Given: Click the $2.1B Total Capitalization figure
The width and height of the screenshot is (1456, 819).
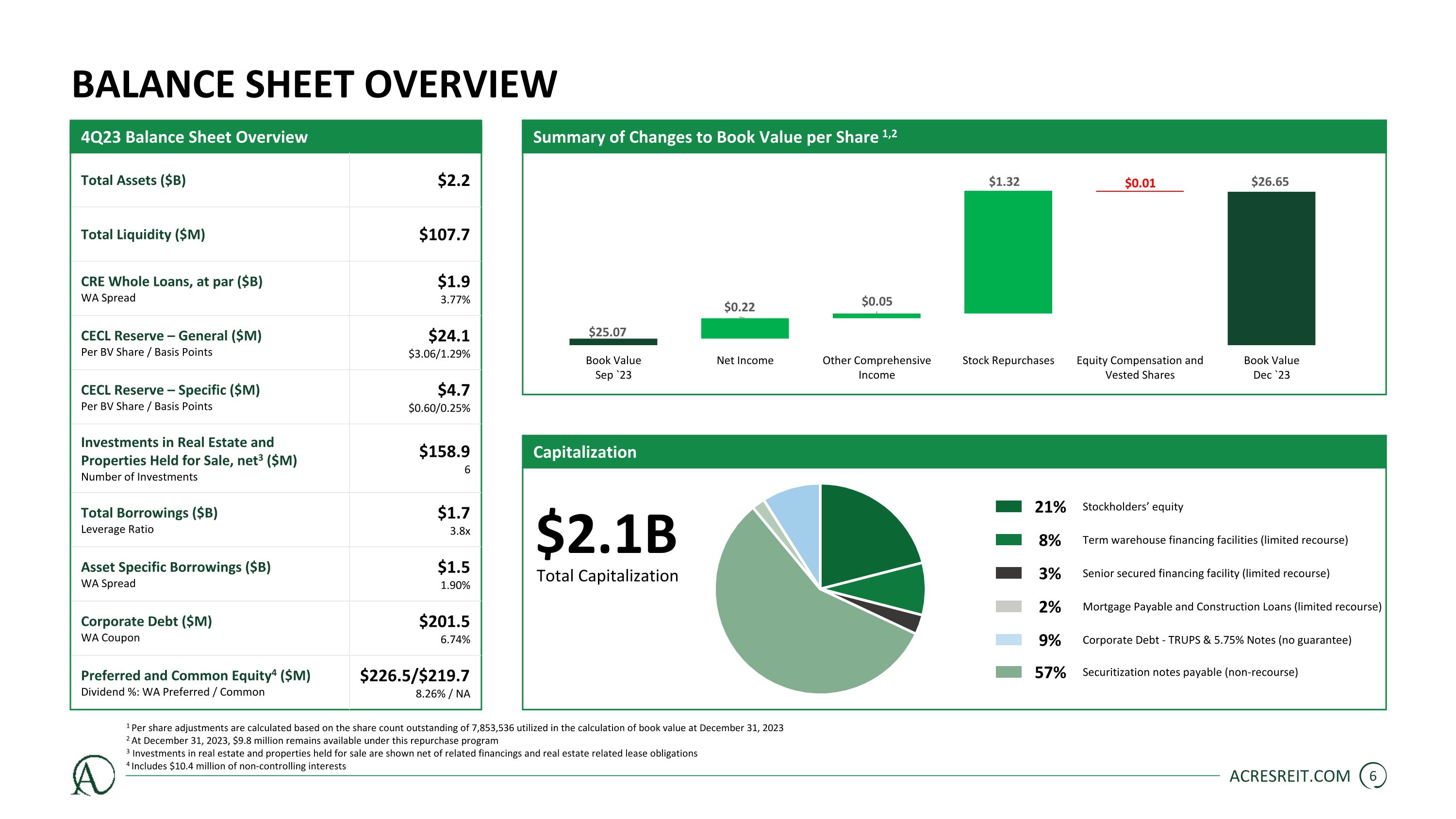Looking at the screenshot, I should 607,534.
